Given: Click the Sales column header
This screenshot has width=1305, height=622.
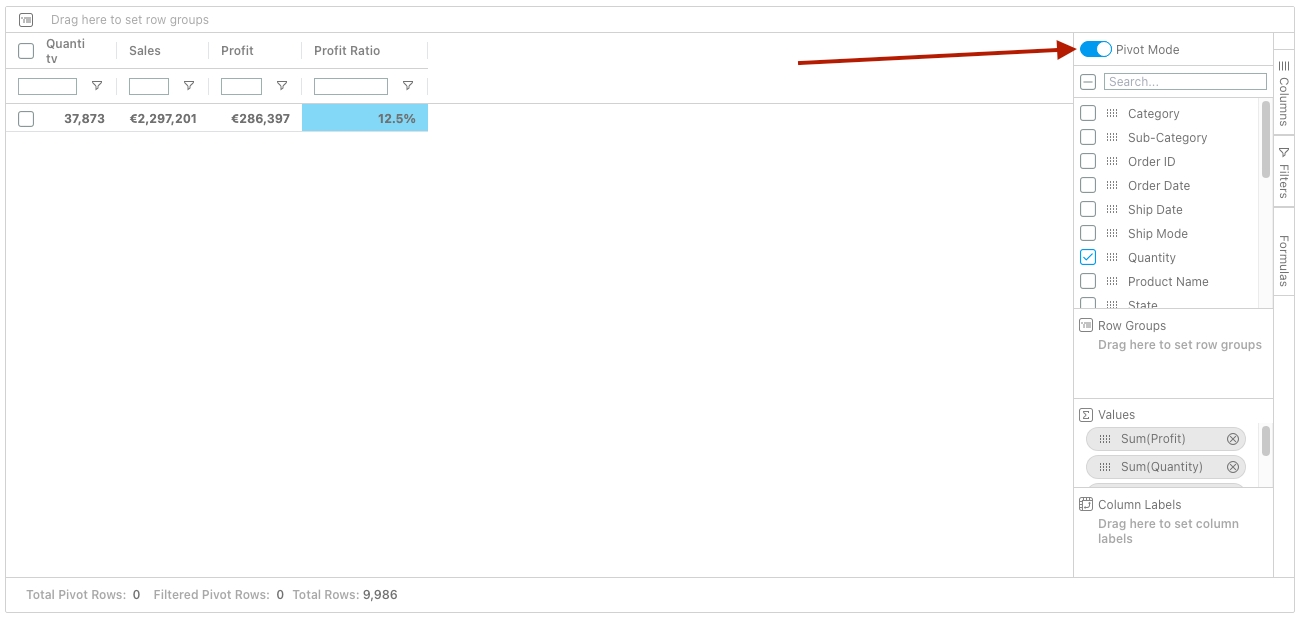Looking at the screenshot, I should click(145, 51).
